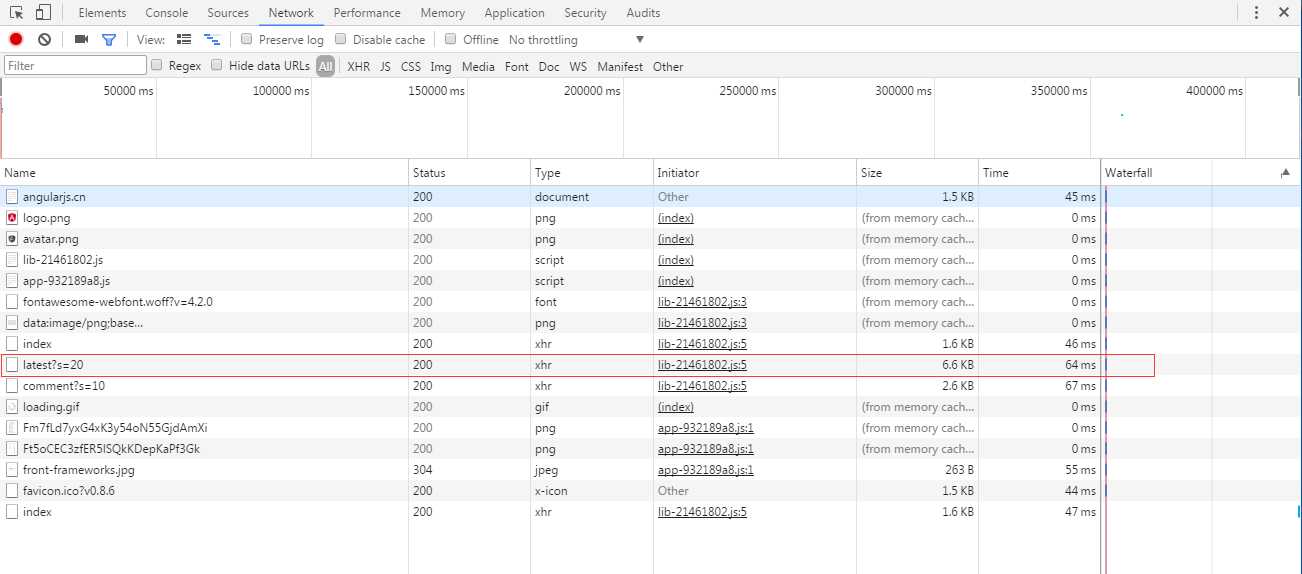This screenshot has width=1302, height=574.
Task: Enable the Regex filter checkbox
Action: (156, 65)
